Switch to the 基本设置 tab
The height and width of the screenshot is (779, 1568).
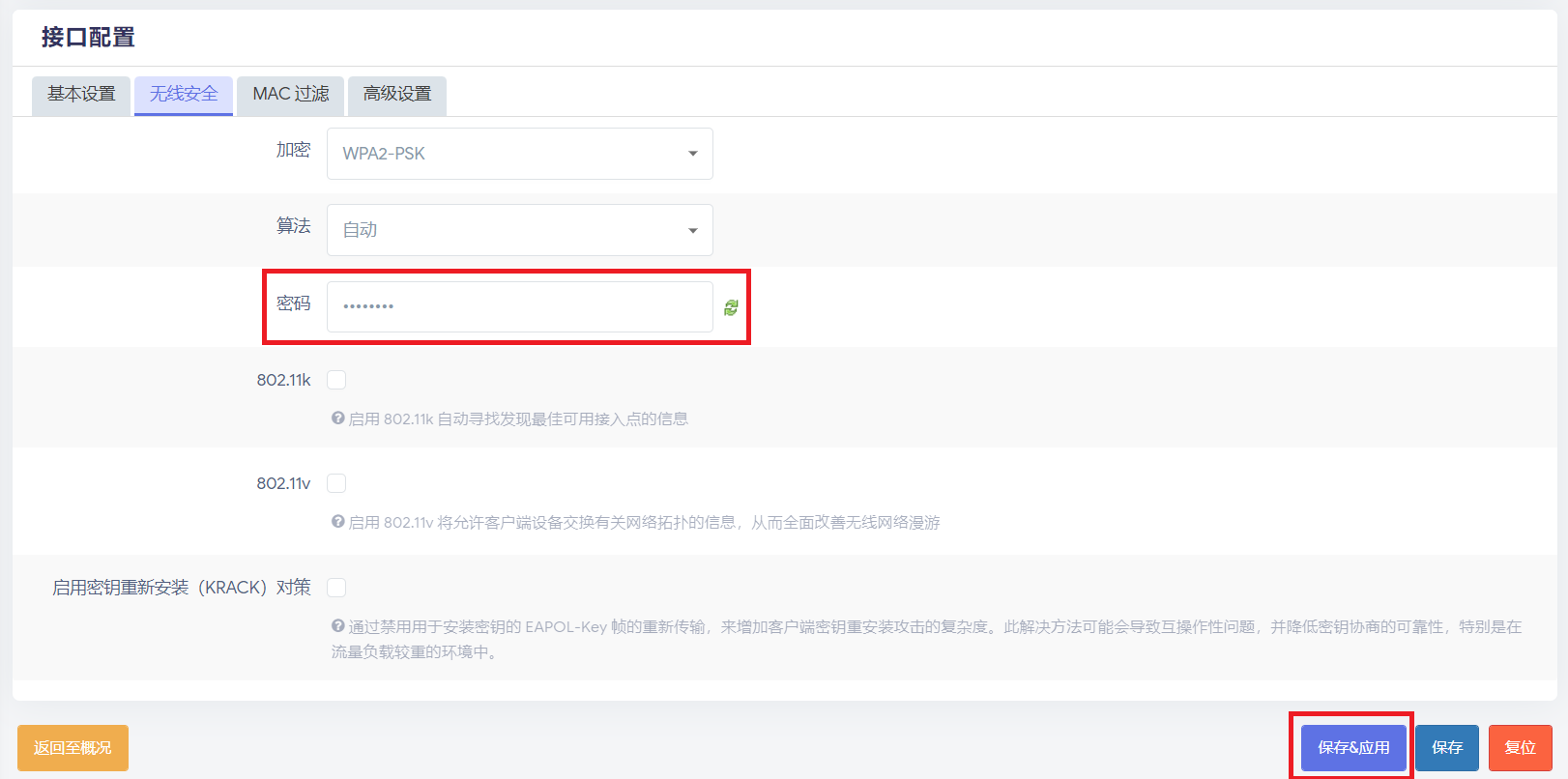point(81,95)
